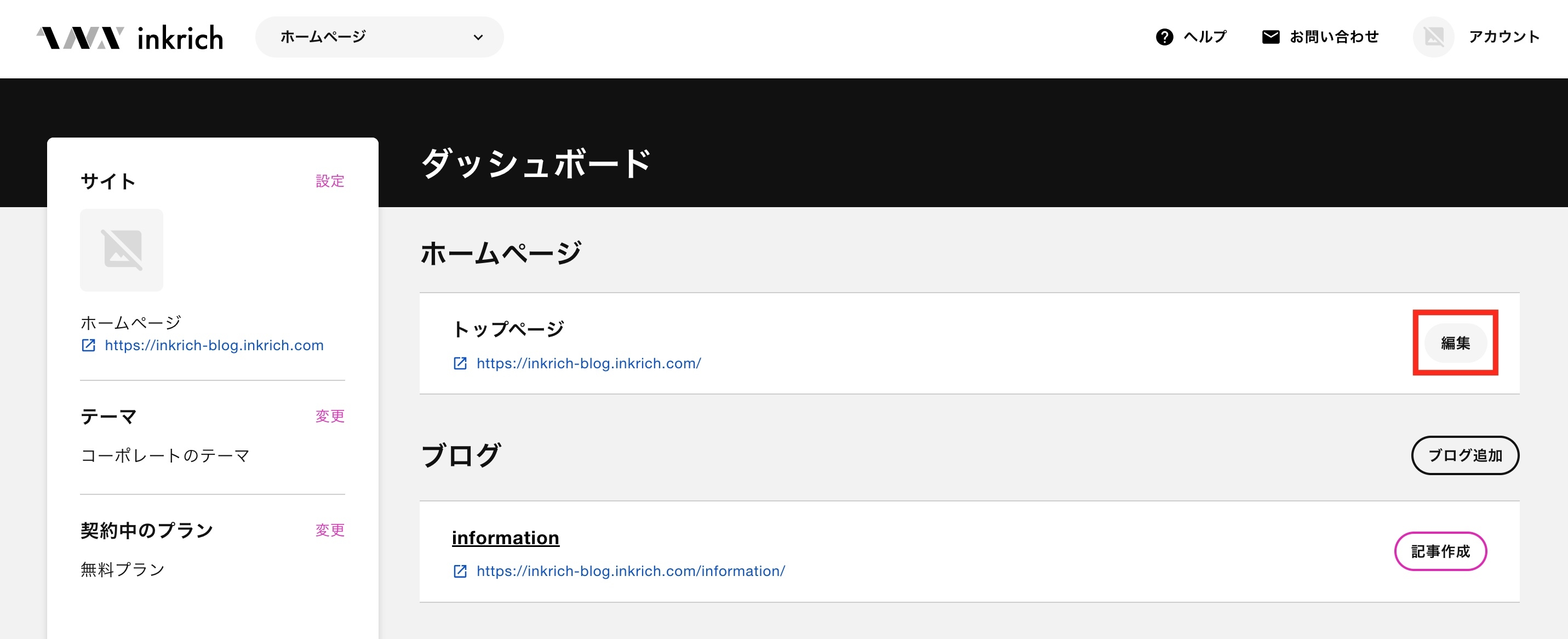Open the information blog title link

[x=505, y=538]
